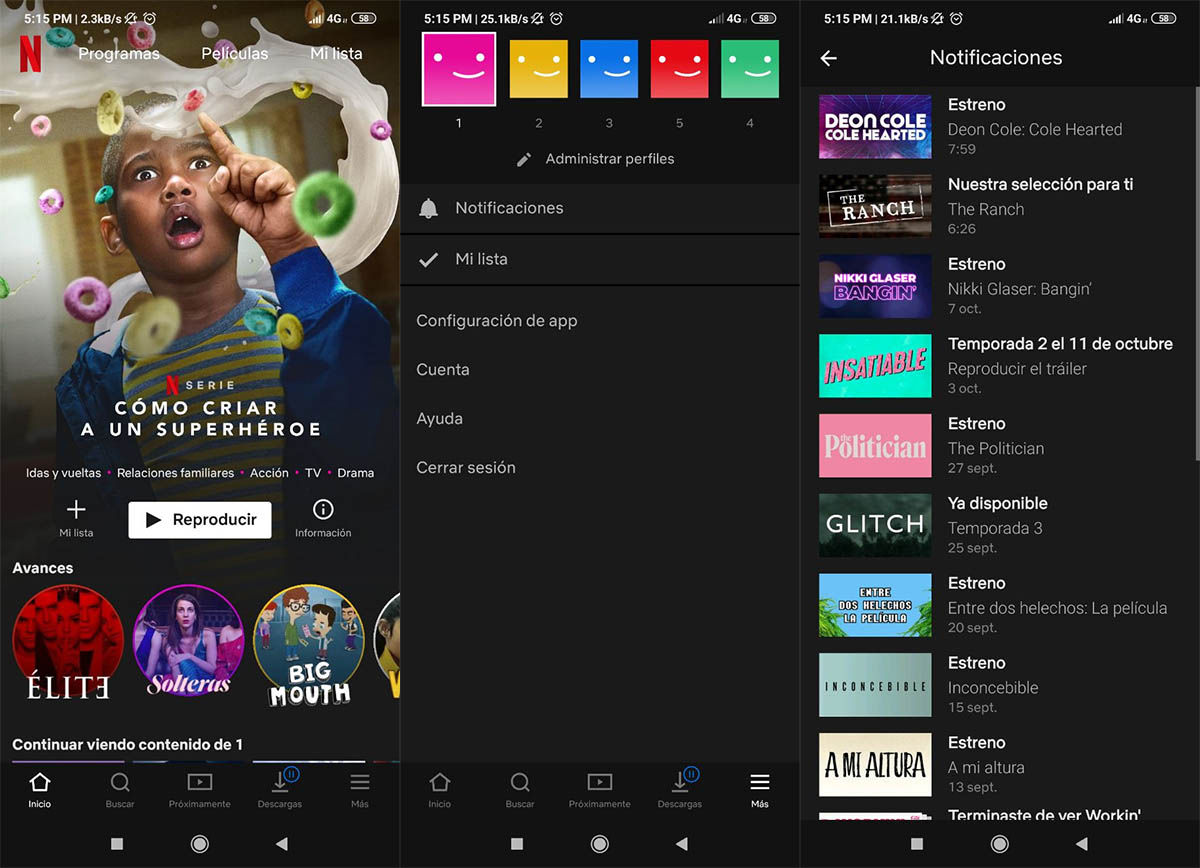The image size is (1200, 868).
Task: Open Cuenta menu entry
Action: click(x=443, y=370)
